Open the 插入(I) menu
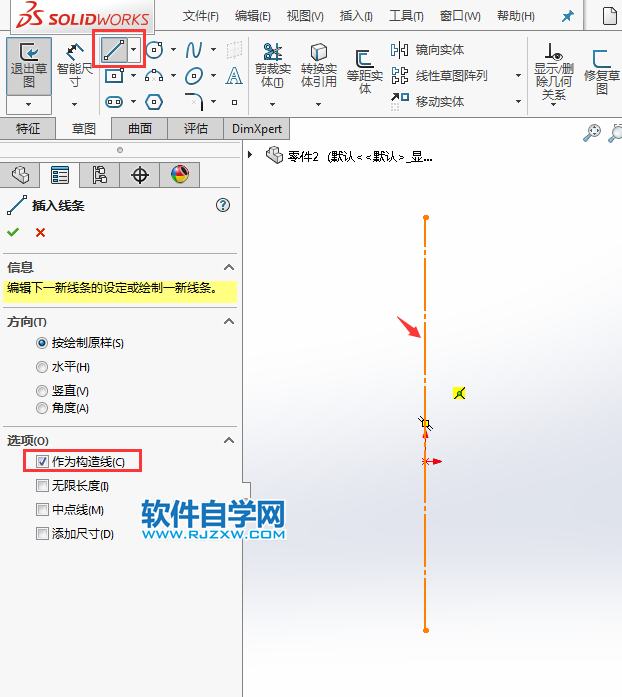 pos(356,16)
